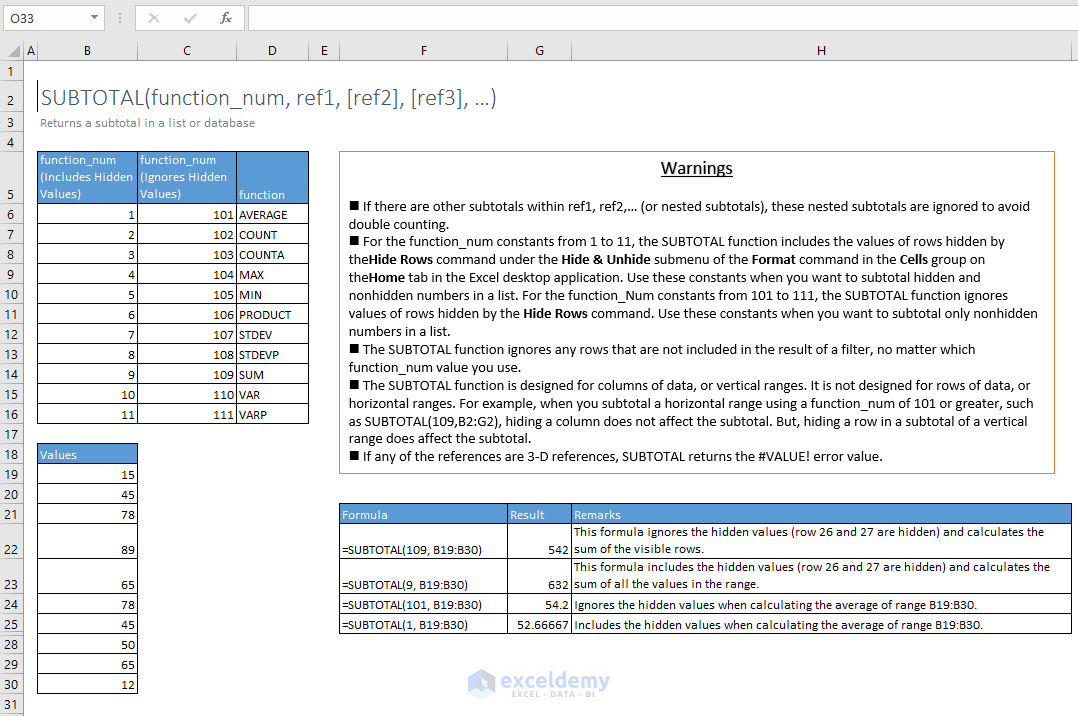Select the STDEVP function cell
1078x716 pixels.
click(x=272, y=354)
